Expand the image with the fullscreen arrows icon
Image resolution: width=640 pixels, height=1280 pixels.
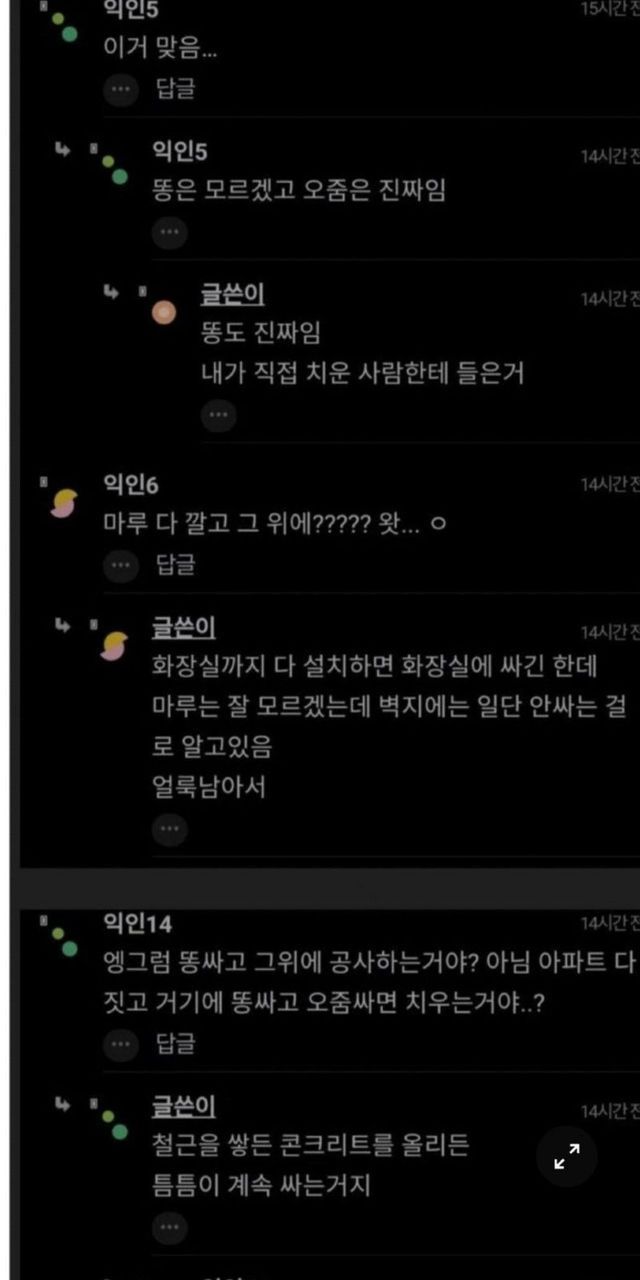[x=567, y=1157]
